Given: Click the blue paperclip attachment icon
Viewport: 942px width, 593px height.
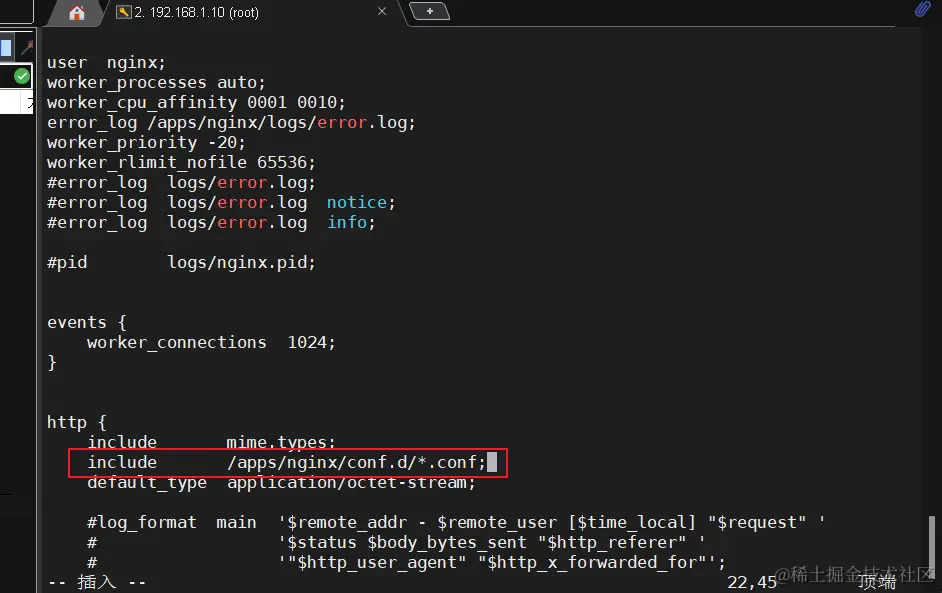Looking at the screenshot, I should 922,9.
